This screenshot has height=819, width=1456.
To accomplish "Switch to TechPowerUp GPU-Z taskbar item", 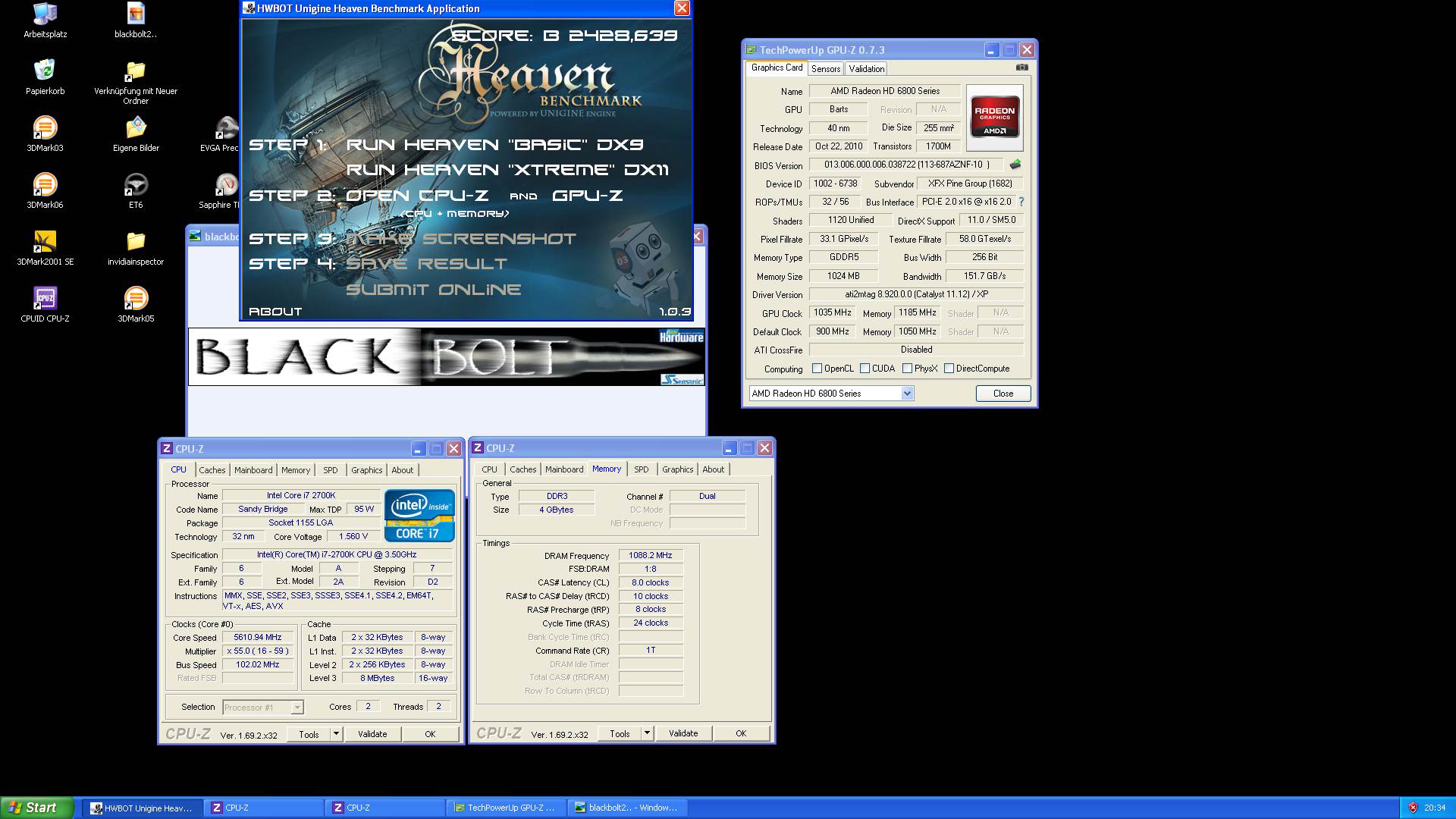I will (x=506, y=808).
